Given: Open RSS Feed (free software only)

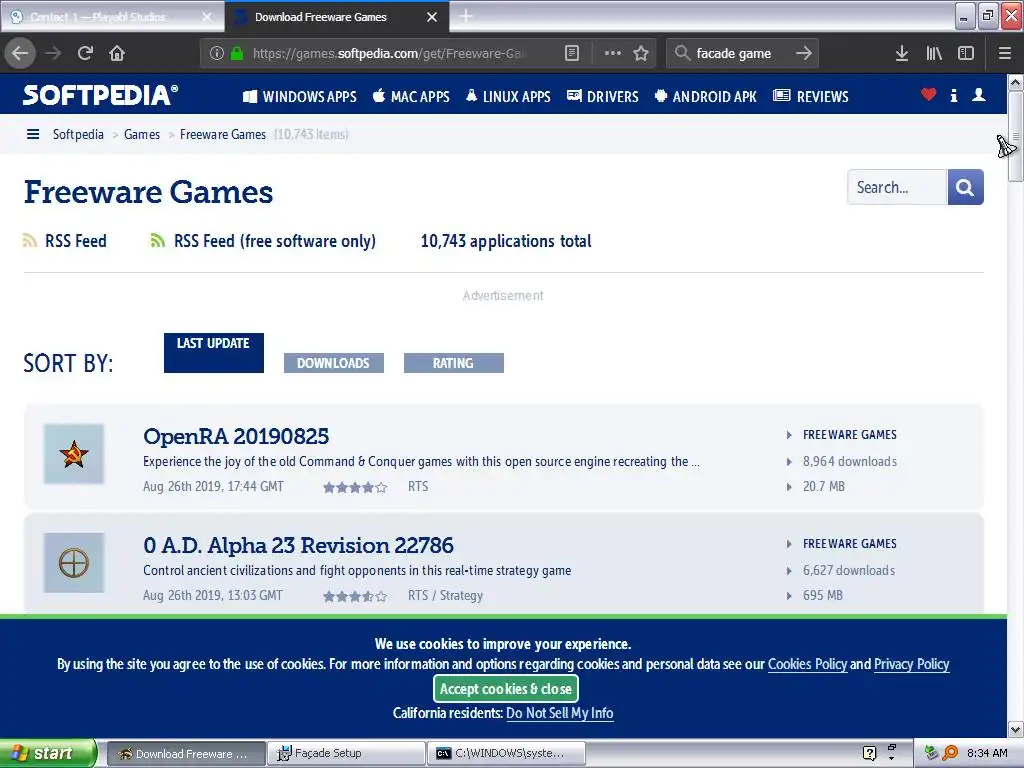Looking at the screenshot, I should (263, 241).
